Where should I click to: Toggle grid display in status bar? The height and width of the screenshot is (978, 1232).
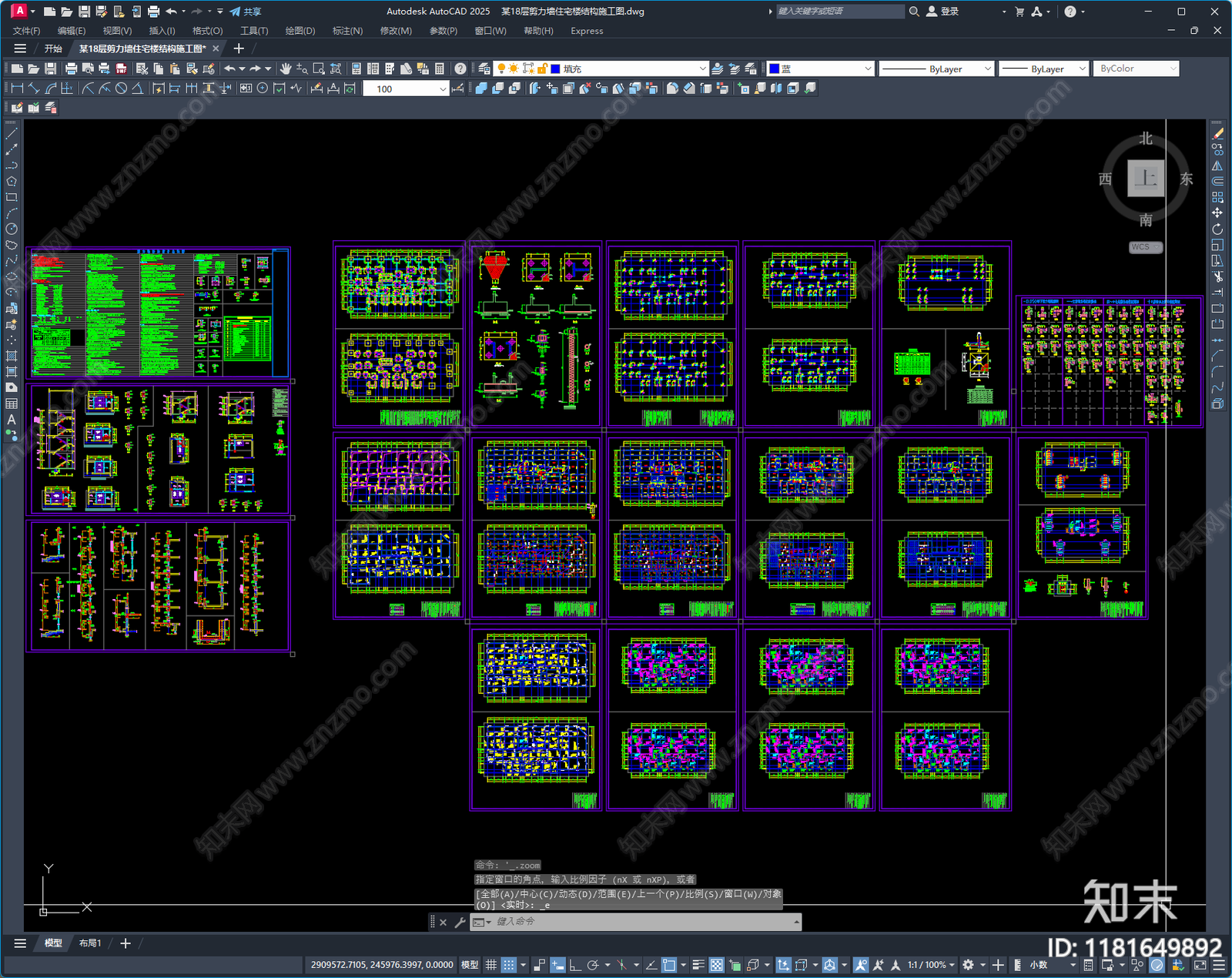click(490, 965)
